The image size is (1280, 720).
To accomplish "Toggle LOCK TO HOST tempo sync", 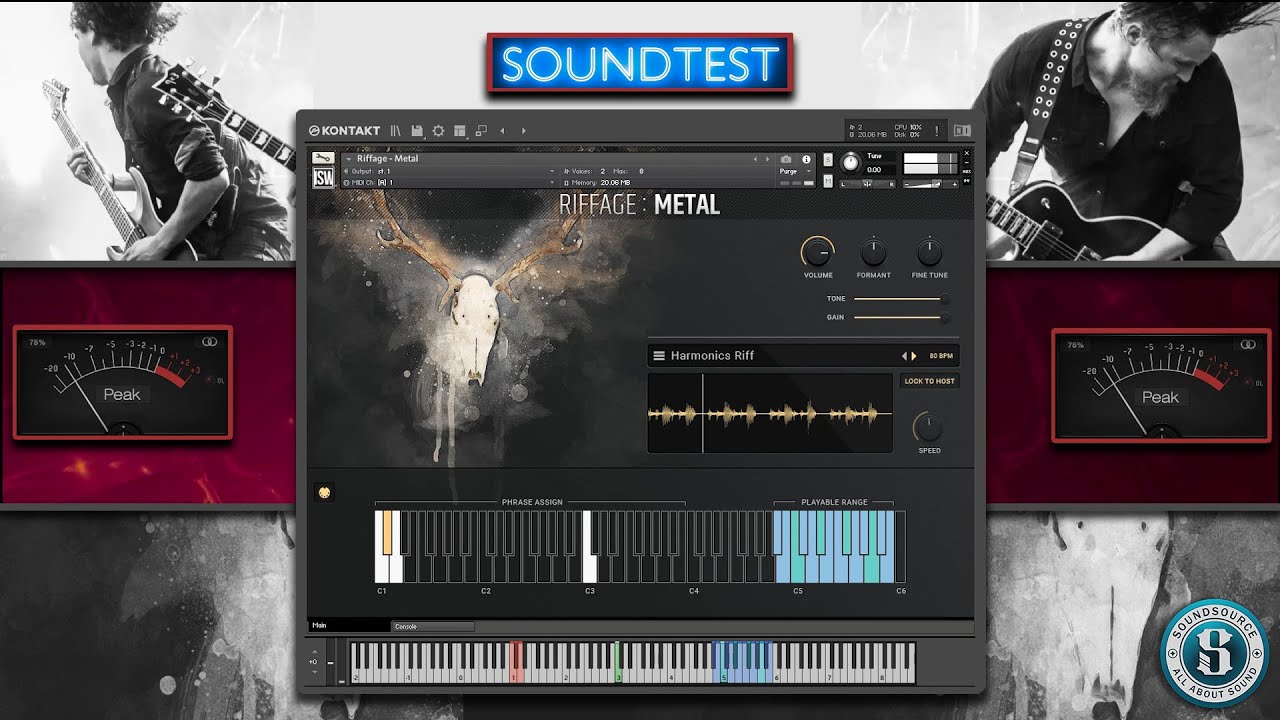I will click(929, 381).
